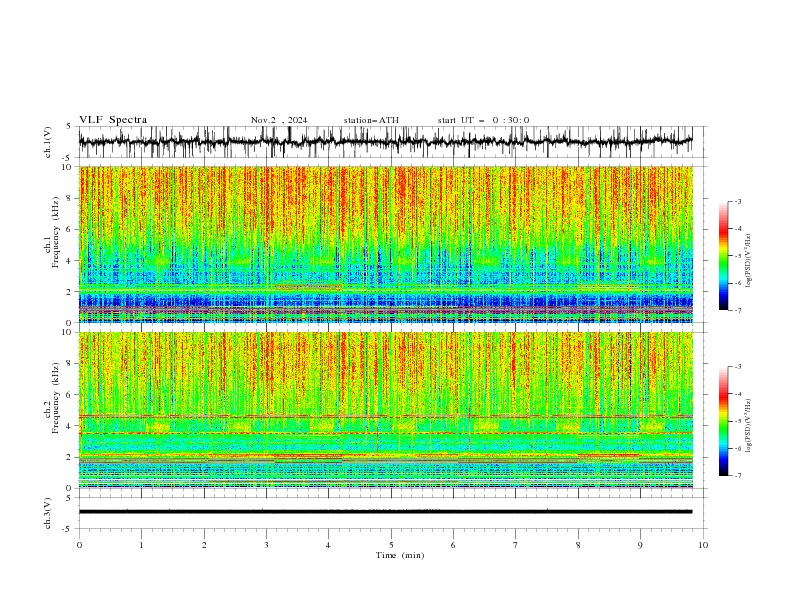Click the ch.1(V) waveform trace panel
Viewport: 792px width, 612px height.
pyautogui.click(x=392, y=142)
